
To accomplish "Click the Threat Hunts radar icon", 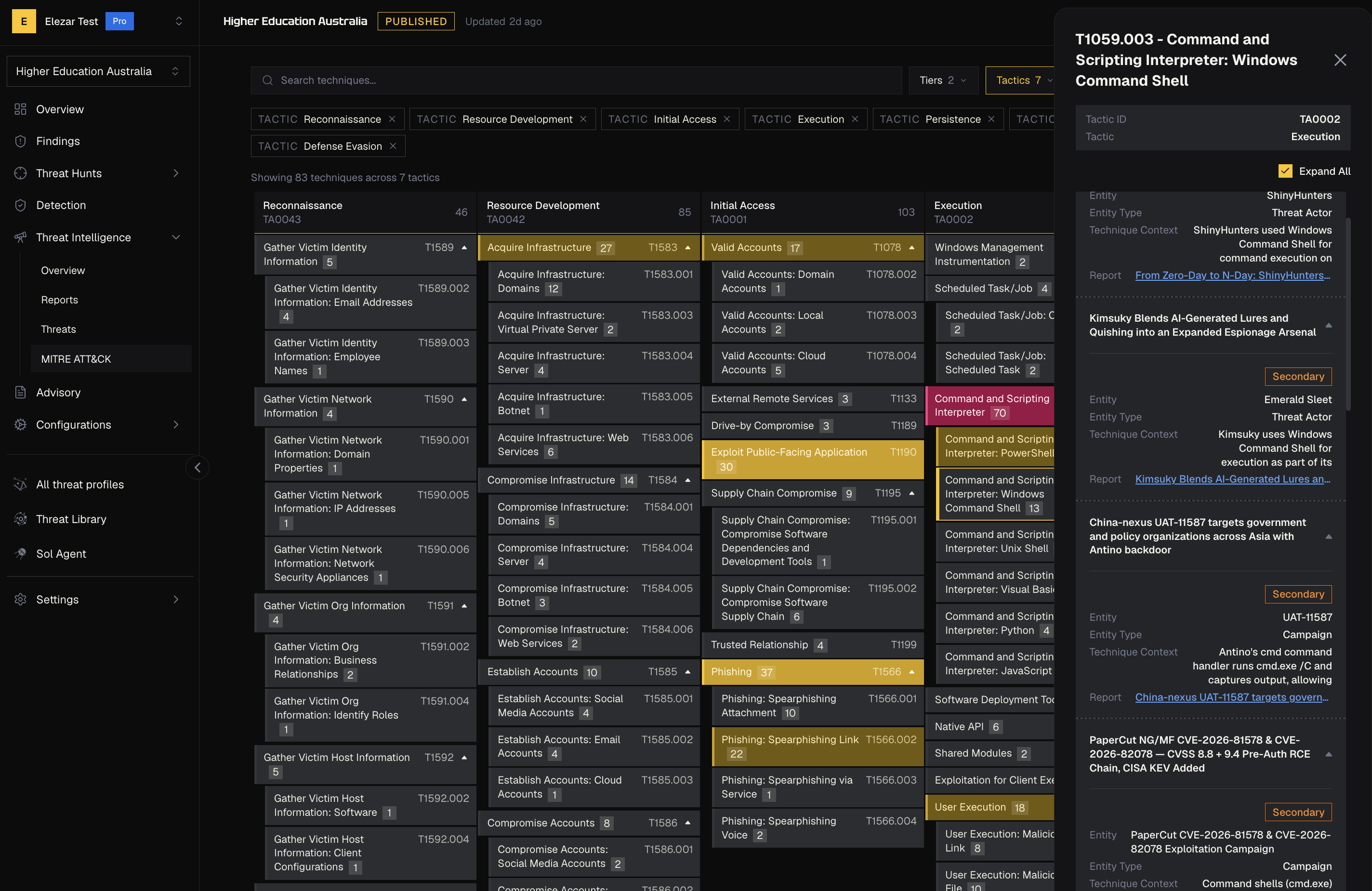I will 21,173.
